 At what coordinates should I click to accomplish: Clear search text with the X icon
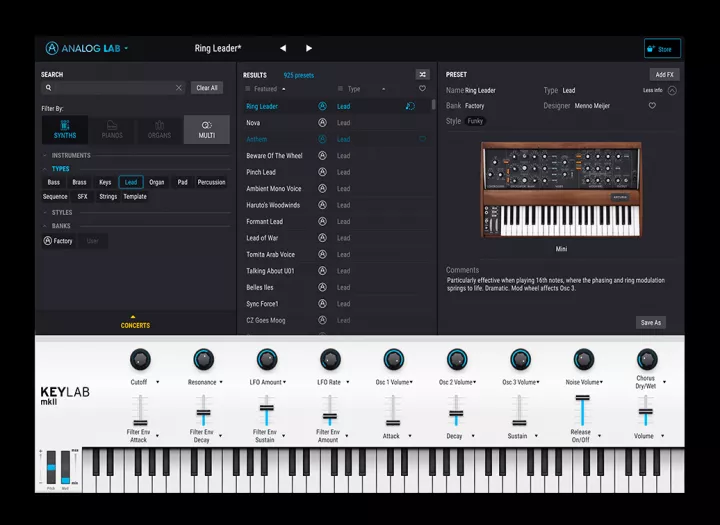(179, 88)
